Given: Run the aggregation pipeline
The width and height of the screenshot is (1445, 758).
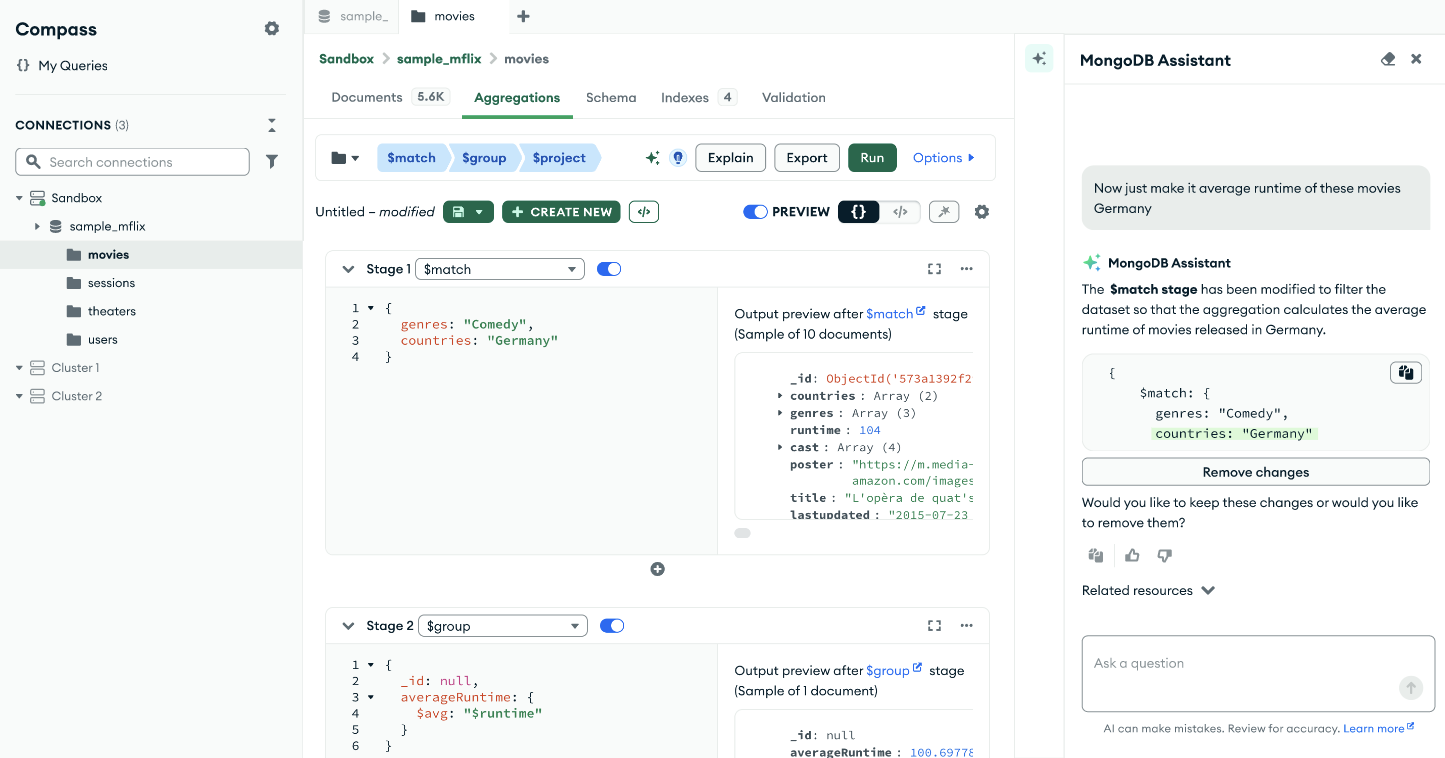Looking at the screenshot, I should coord(872,158).
